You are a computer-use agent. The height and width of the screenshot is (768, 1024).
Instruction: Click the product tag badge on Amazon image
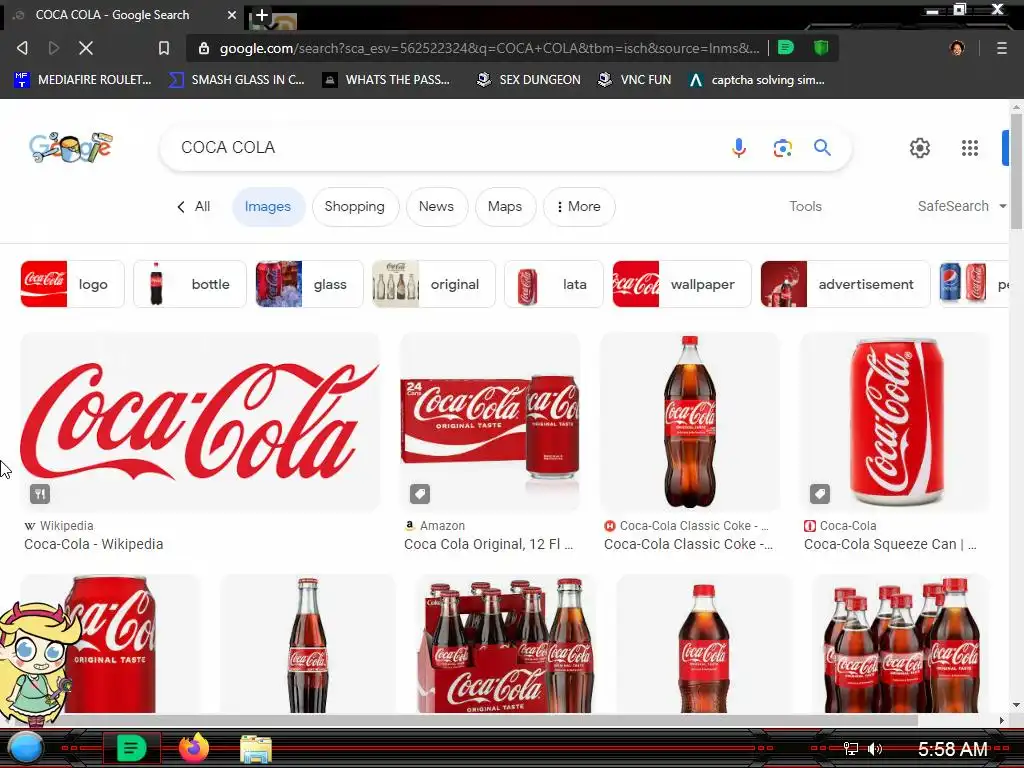point(420,494)
